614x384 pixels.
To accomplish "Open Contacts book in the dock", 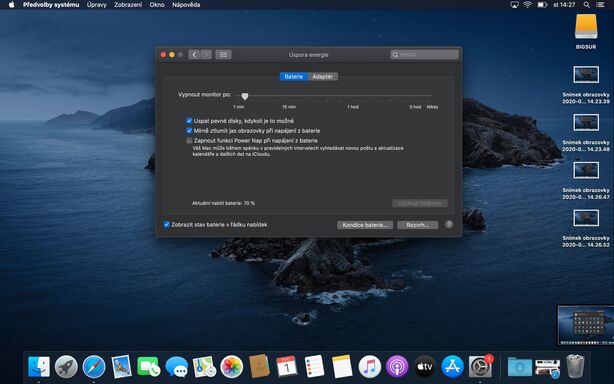I will pos(259,367).
